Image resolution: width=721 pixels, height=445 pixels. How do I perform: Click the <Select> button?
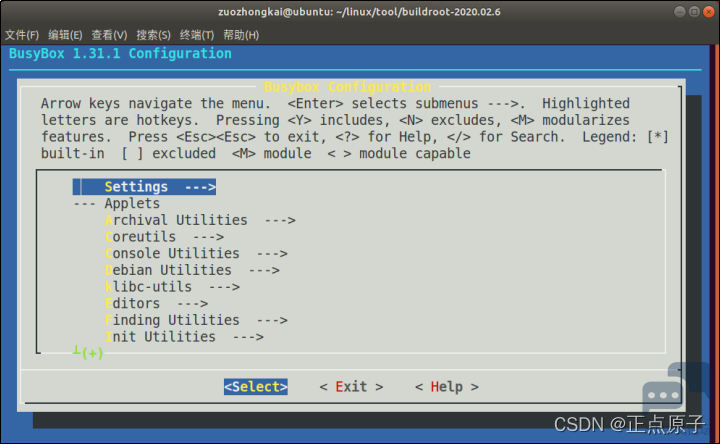256,387
